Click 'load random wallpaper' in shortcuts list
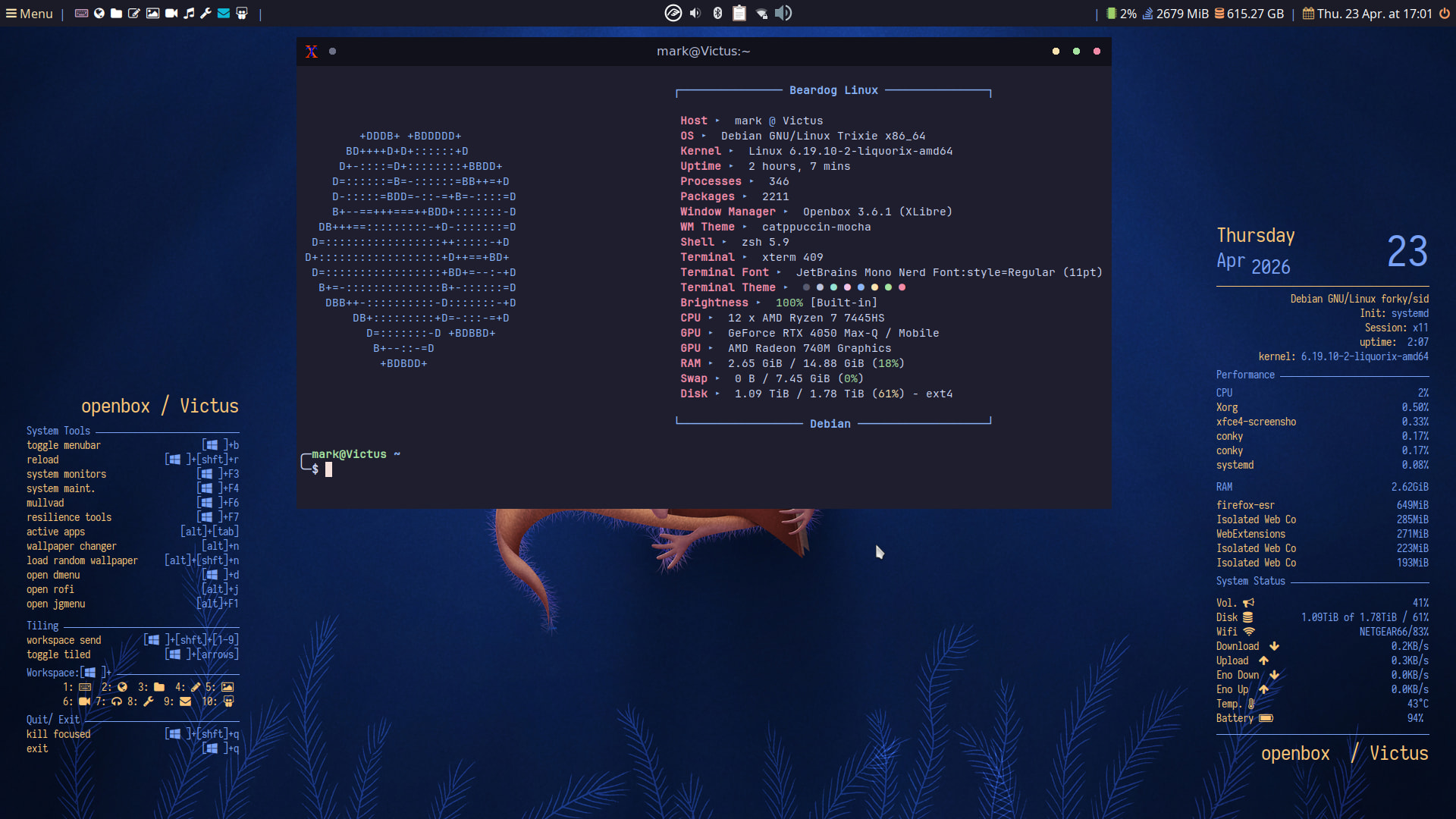This screenshot has width=1456, height=819. coord(82,560)
